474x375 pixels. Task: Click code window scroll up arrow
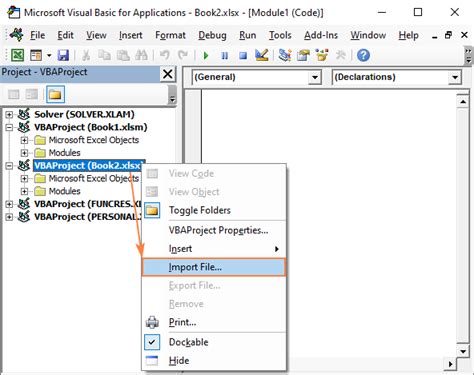click(x=463, y=102)
